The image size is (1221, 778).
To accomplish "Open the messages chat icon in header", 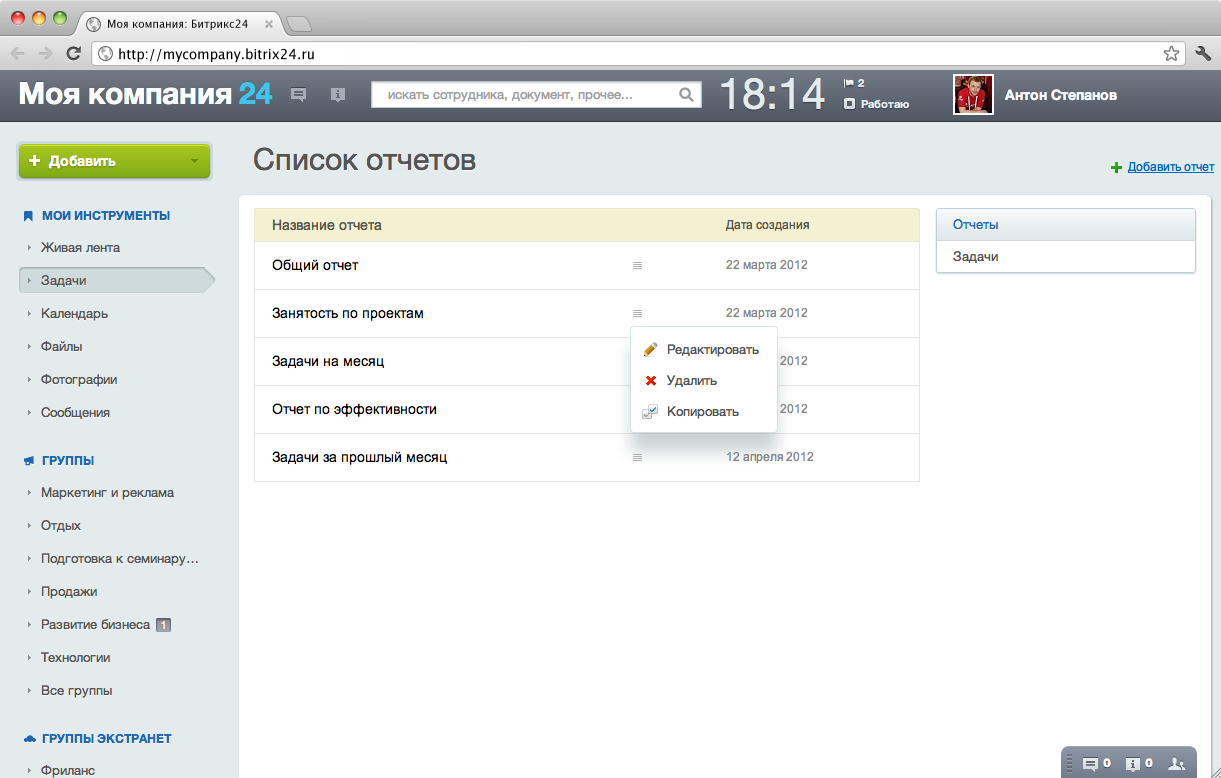I will coord(298,95).
